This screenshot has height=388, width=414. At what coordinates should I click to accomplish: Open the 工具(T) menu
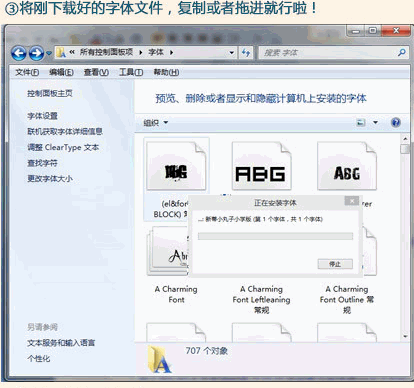click(131, 72)
